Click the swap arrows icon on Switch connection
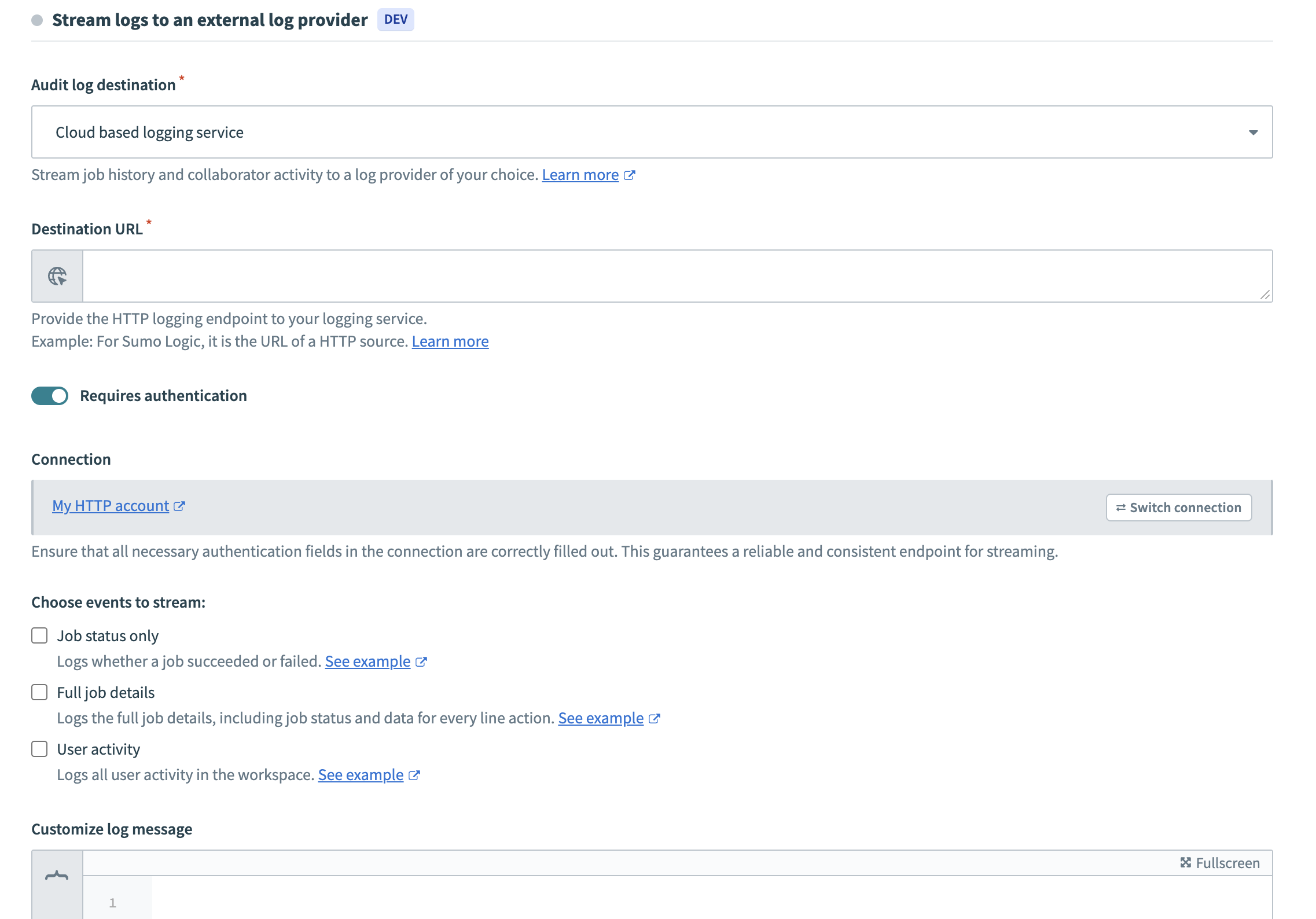The width and height of the screenshot is (1316, 919). (x=1122, y=507)
